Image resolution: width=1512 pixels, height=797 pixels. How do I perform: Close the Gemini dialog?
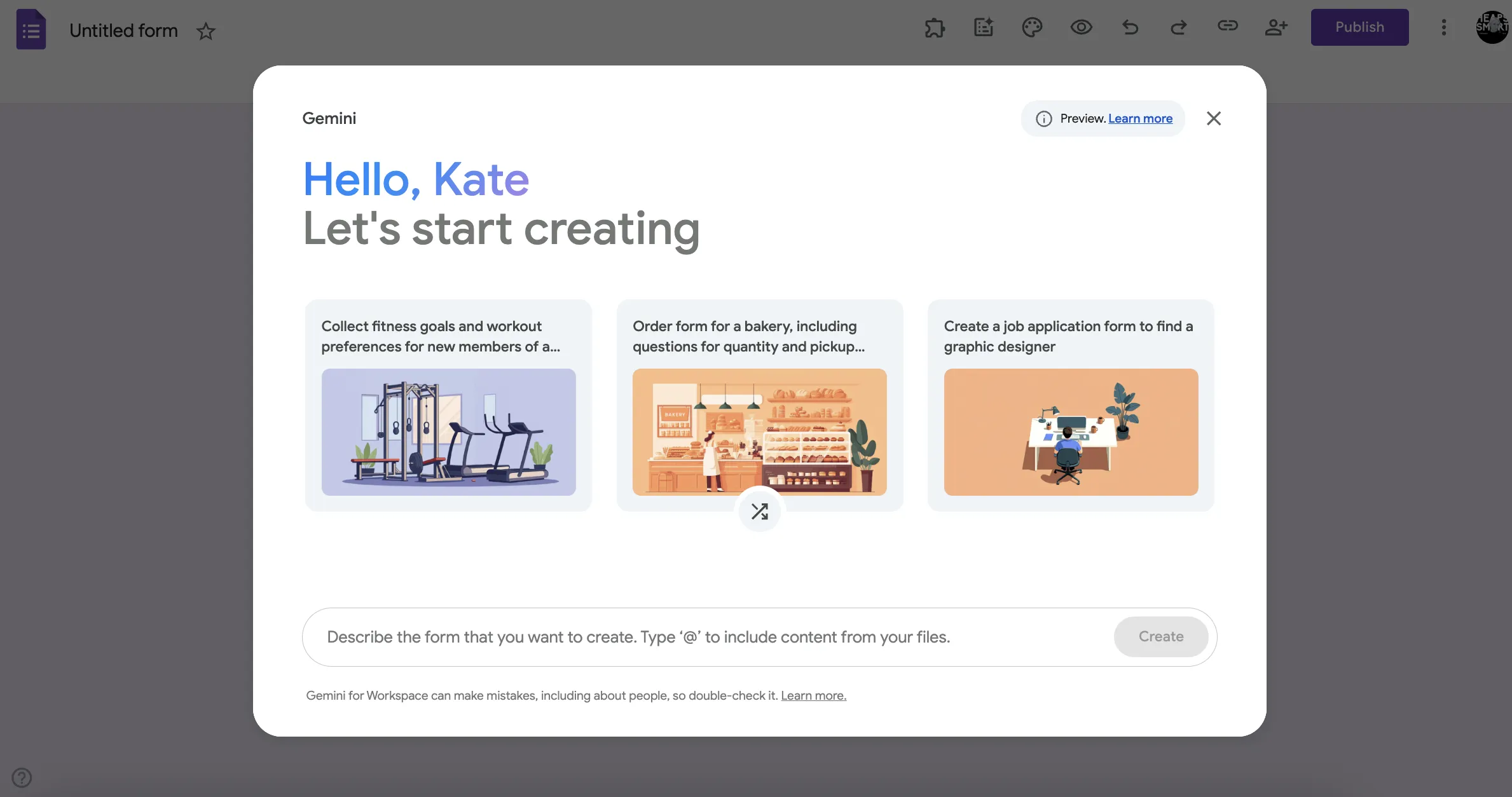click(1214, 118)
